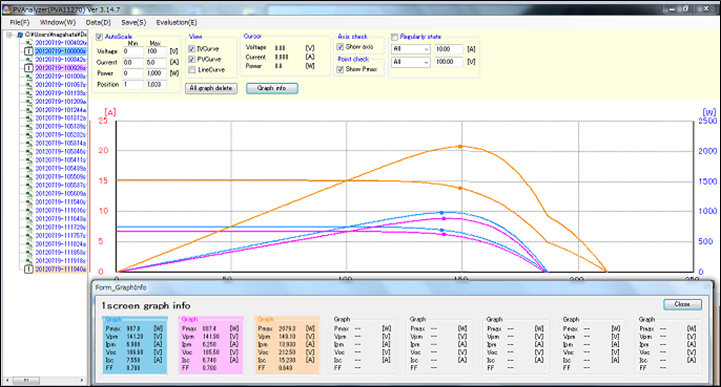Open the first All dropdown for current
The image size is (721, 387).
[410, 49]
